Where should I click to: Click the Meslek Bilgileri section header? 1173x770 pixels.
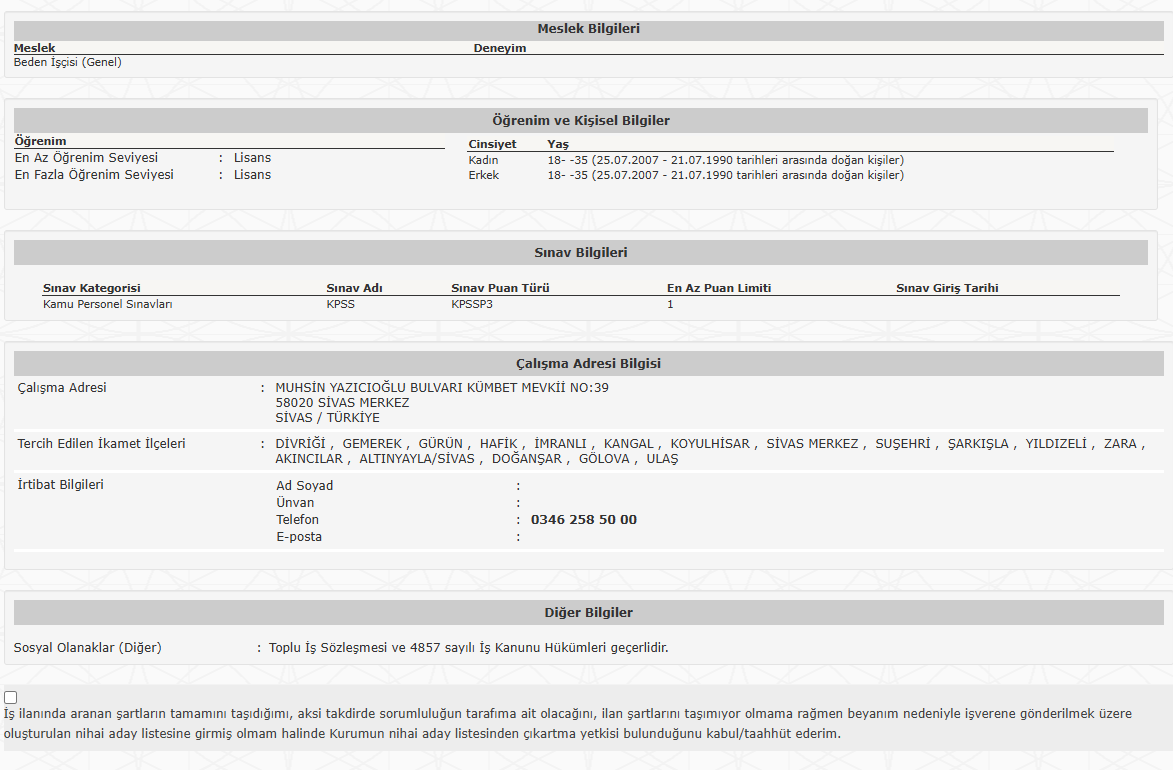[x=588, y=29]
